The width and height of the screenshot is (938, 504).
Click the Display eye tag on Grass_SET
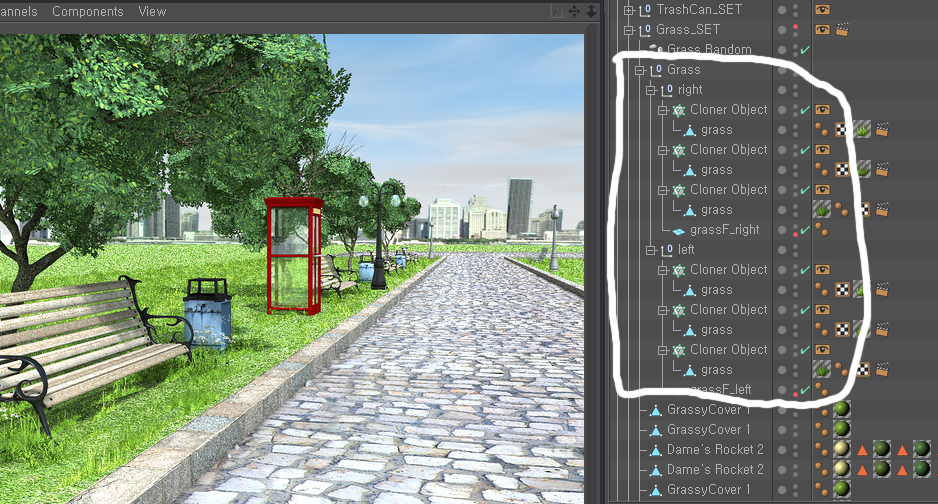coord(822,29)
